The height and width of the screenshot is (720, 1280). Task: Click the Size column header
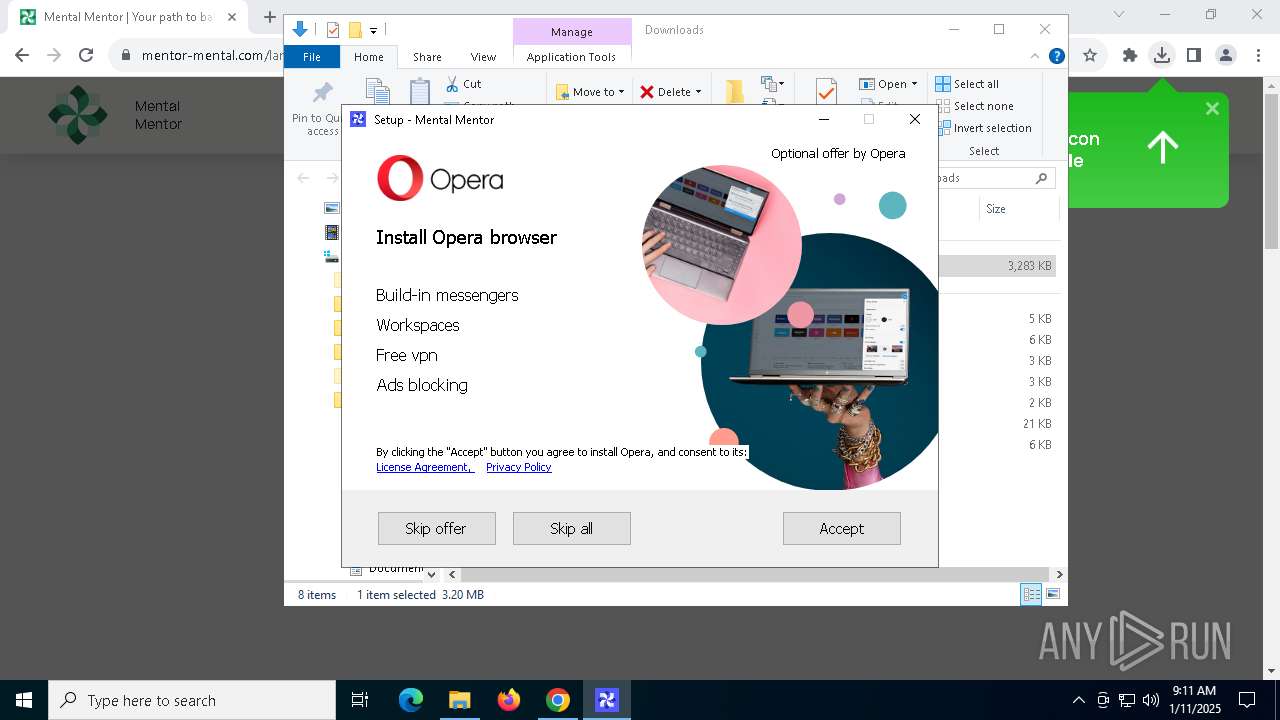tap(1017, 209)
